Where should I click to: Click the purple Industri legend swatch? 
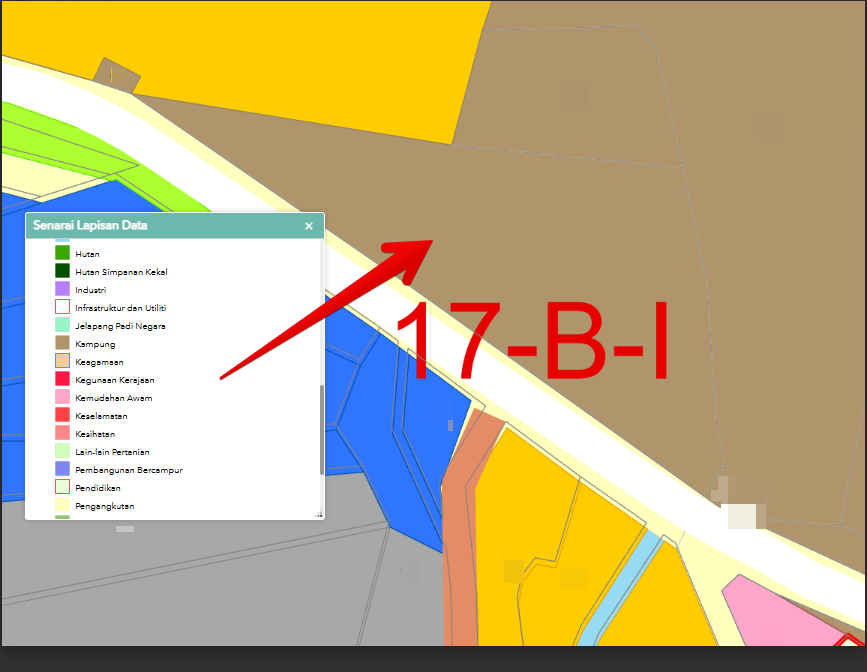[62, 289]
